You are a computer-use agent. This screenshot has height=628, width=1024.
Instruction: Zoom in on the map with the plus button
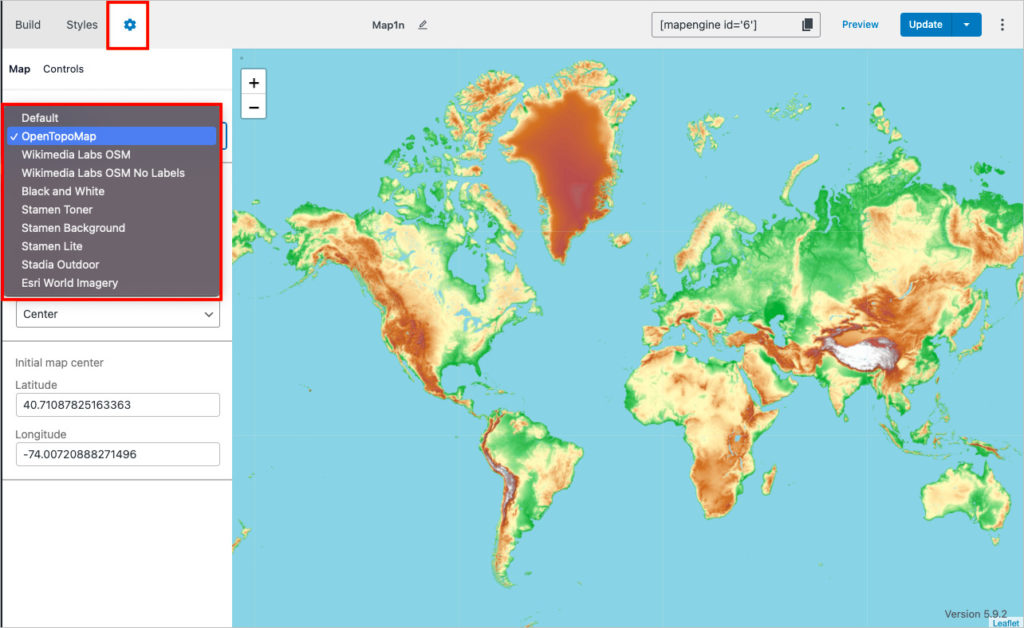253,82
